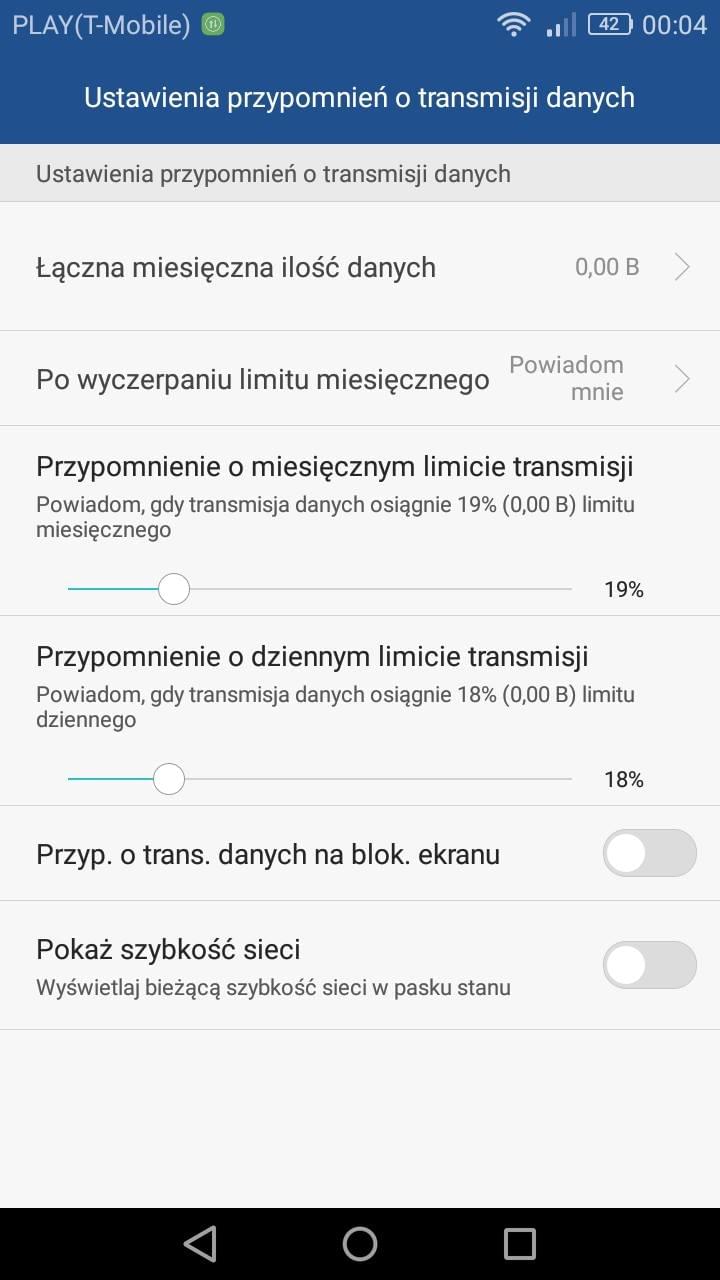Tap Przyp. o trans. danych na blok. ekranu label
The height and width of the screenshot is (1280, 720).
268,854
